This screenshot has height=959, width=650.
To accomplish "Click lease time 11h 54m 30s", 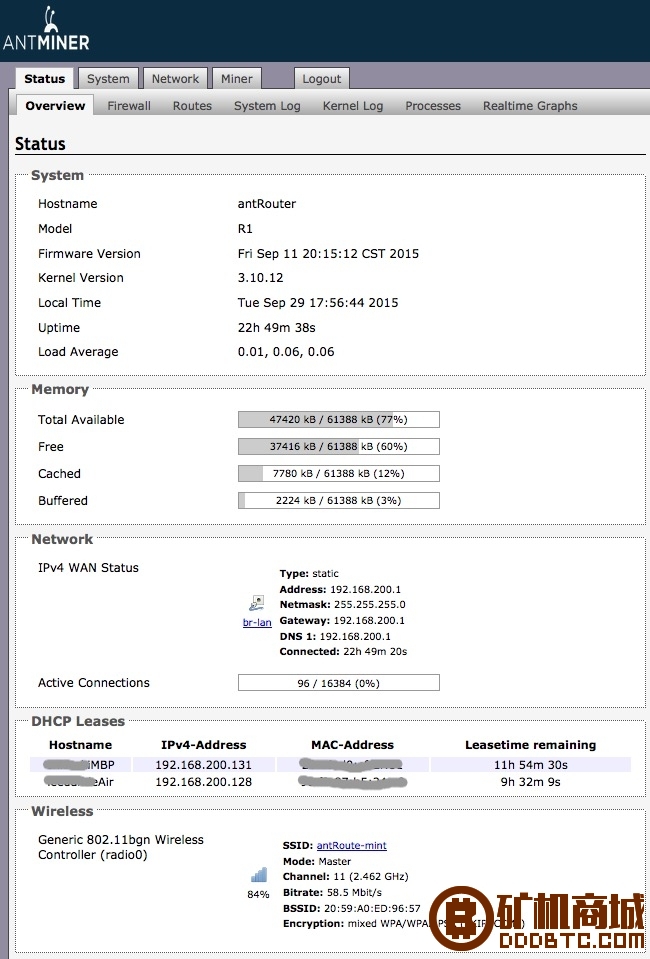I will point(531,765).
